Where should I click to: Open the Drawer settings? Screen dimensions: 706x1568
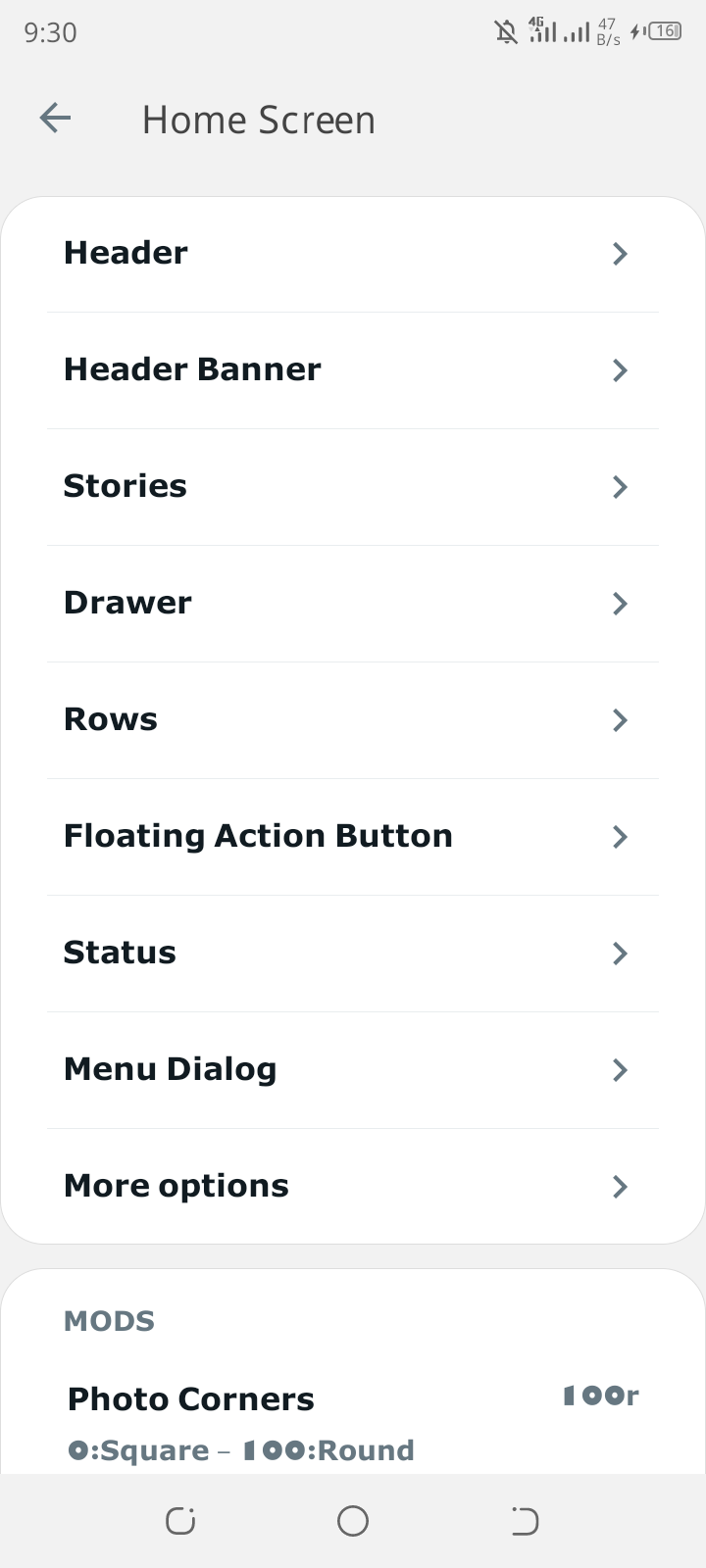127,603
